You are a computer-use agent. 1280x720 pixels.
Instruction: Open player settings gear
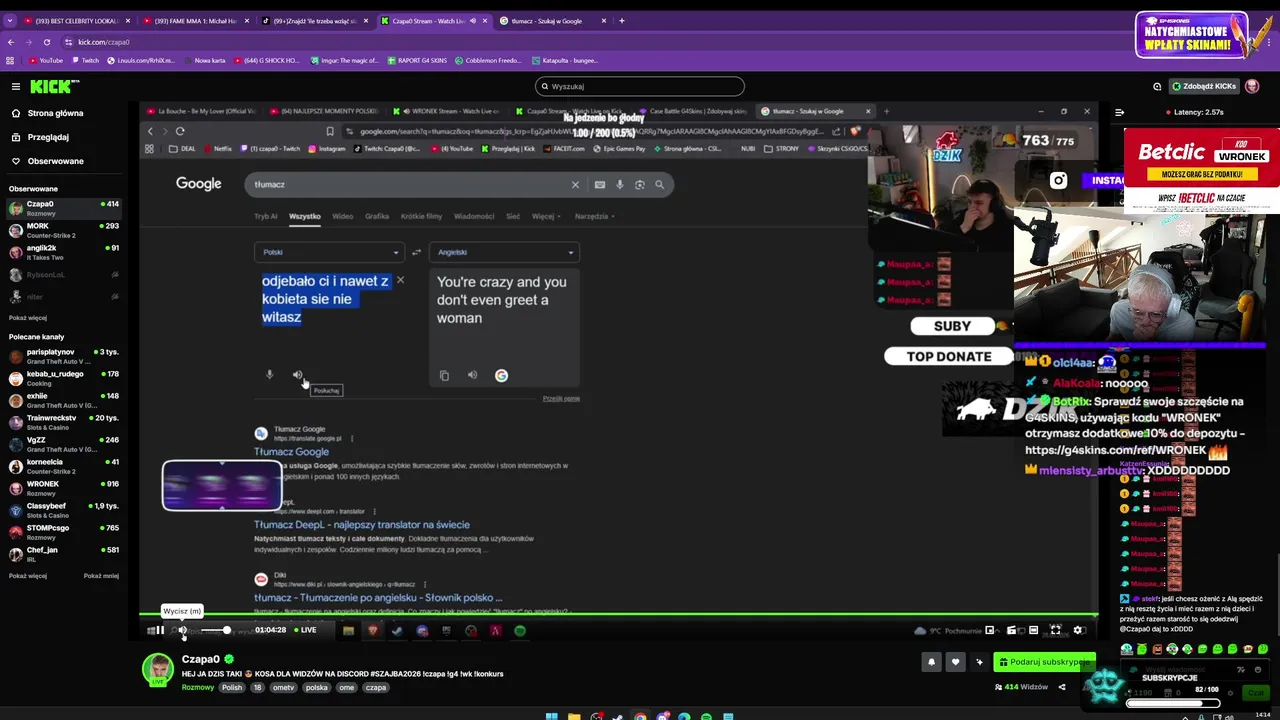(1078, 630)
